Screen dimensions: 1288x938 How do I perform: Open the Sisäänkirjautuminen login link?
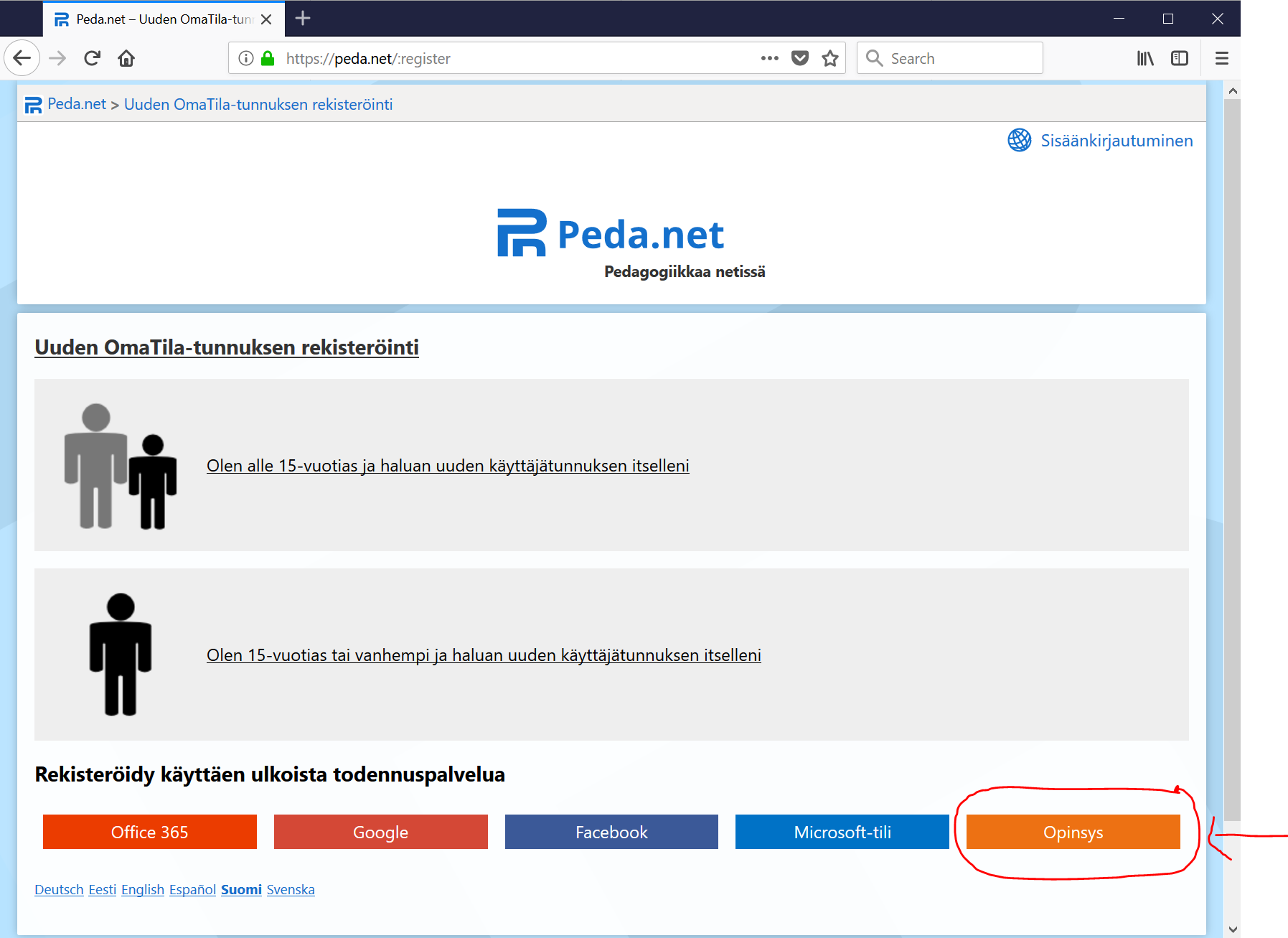1116,141
